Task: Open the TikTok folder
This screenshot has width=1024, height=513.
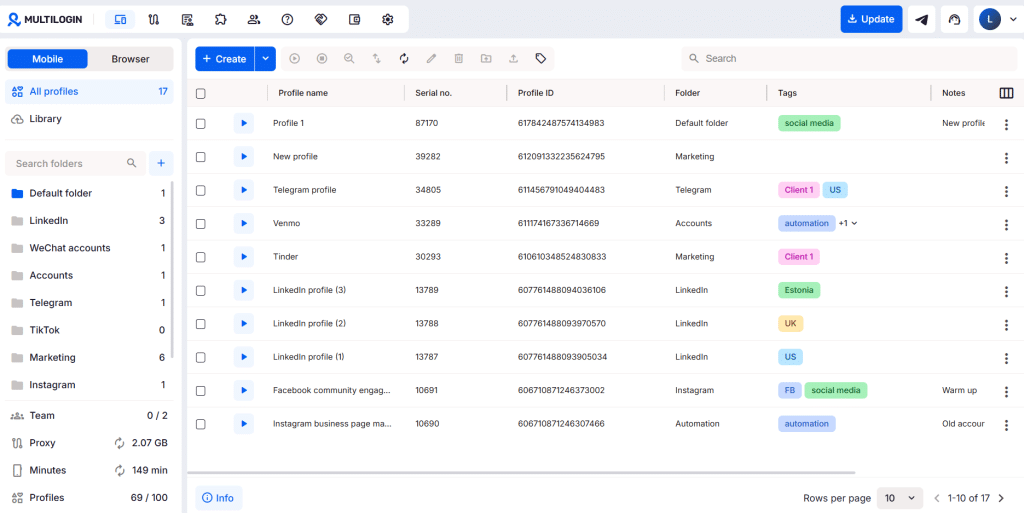Action: (x=89, y=330)
